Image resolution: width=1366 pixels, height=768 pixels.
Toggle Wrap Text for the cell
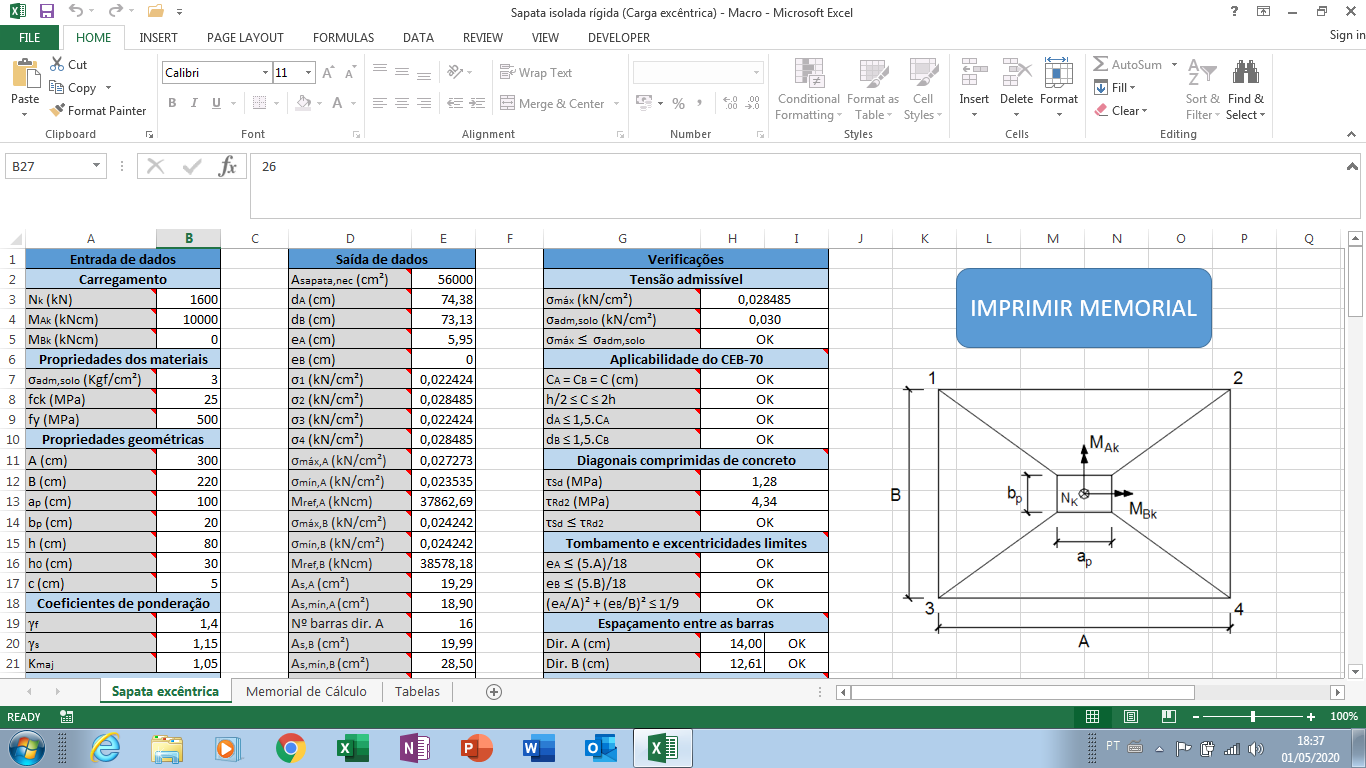point(536,73)
